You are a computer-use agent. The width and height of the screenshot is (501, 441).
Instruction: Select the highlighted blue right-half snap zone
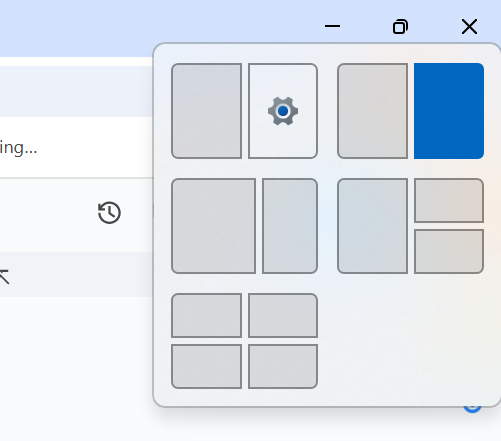tap(449, 111)
